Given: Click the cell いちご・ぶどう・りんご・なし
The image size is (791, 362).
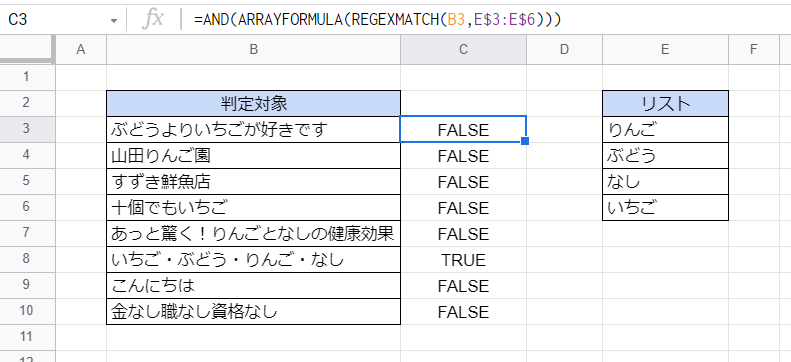Looking at the screenshot, I should pos(254,260).
